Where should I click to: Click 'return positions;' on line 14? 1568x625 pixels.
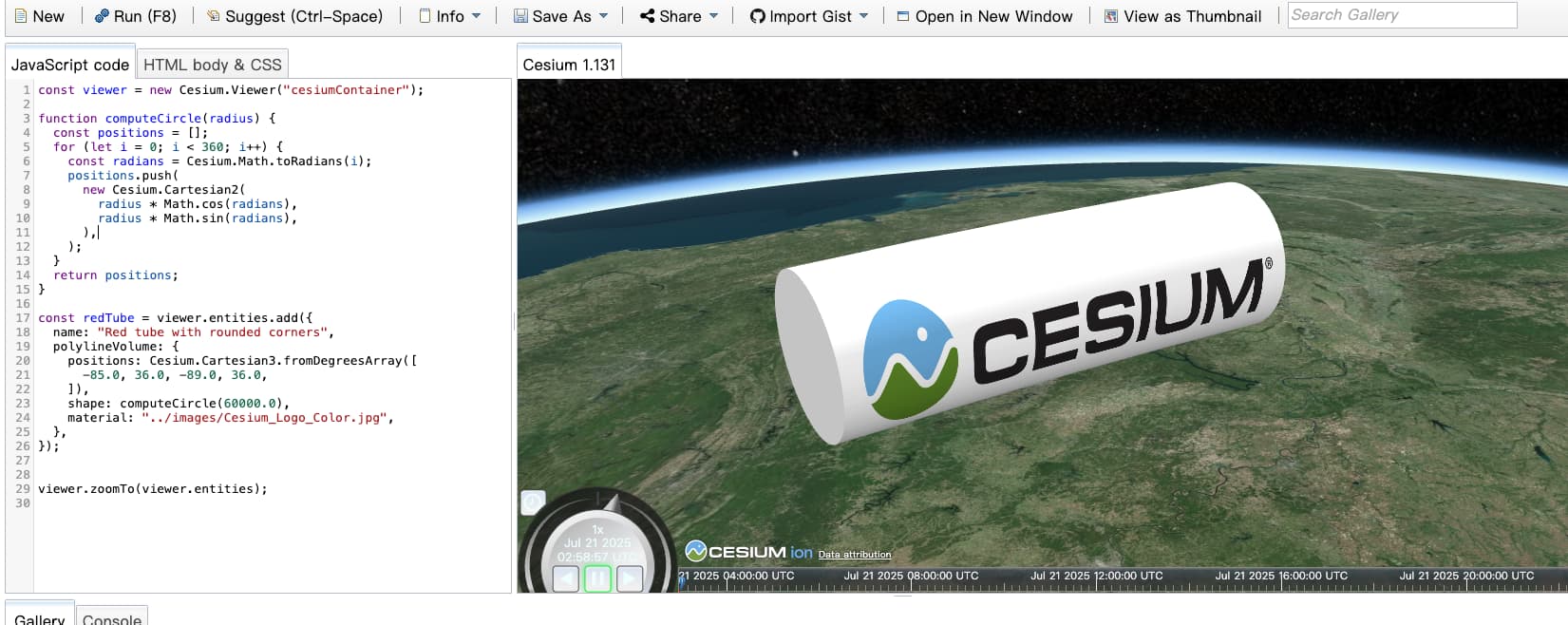116,275
